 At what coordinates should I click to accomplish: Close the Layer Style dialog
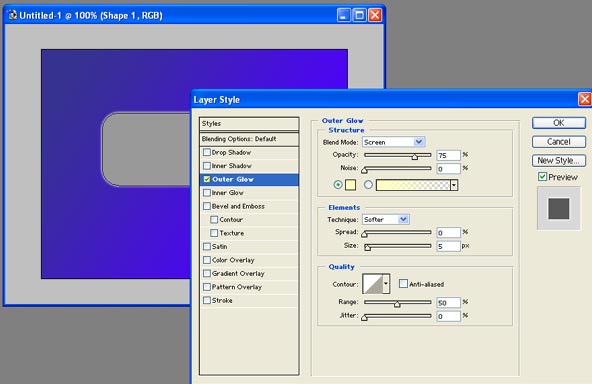coord(585,99)
